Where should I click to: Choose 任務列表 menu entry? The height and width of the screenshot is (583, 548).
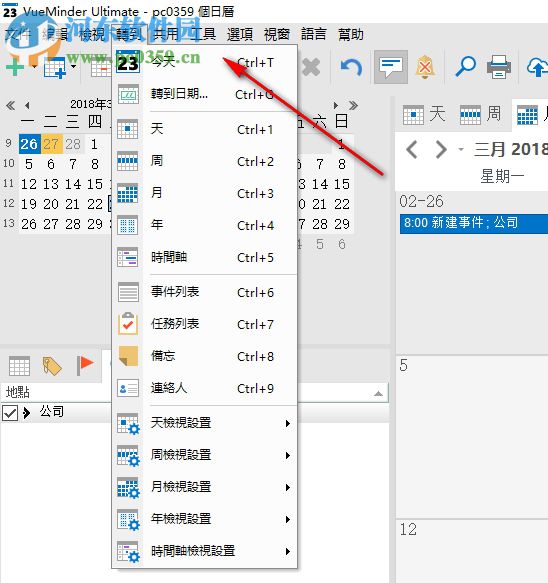coord(205,324)
